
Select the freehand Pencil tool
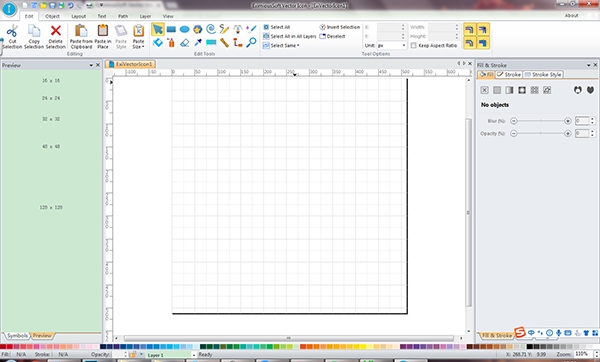coord(224,29)
